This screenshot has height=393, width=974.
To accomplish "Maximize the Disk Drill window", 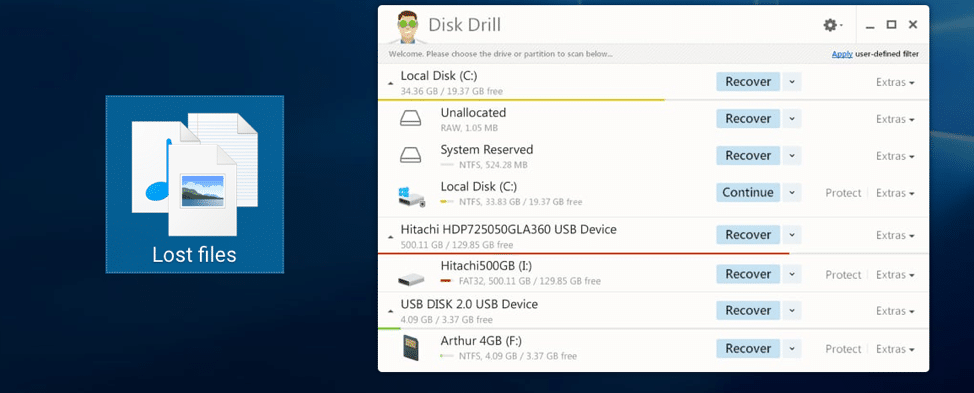I will tap(891, 25).
